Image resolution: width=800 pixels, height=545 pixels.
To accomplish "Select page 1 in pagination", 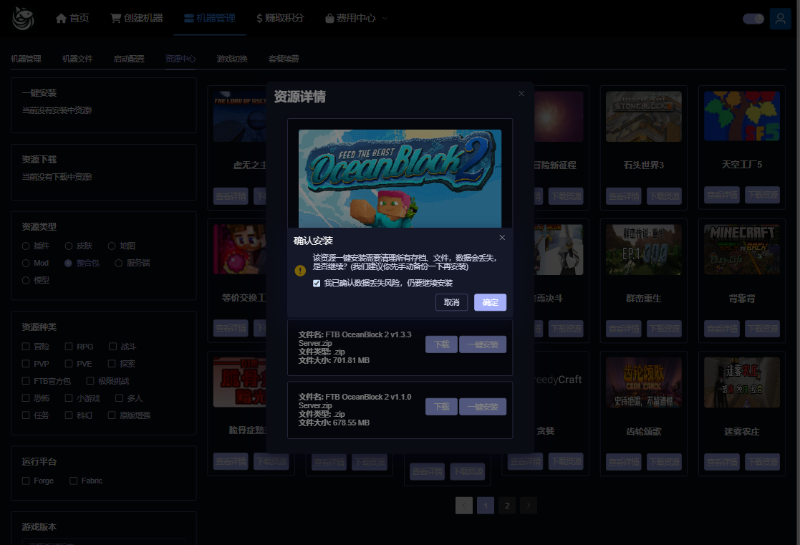I will 485,506.
